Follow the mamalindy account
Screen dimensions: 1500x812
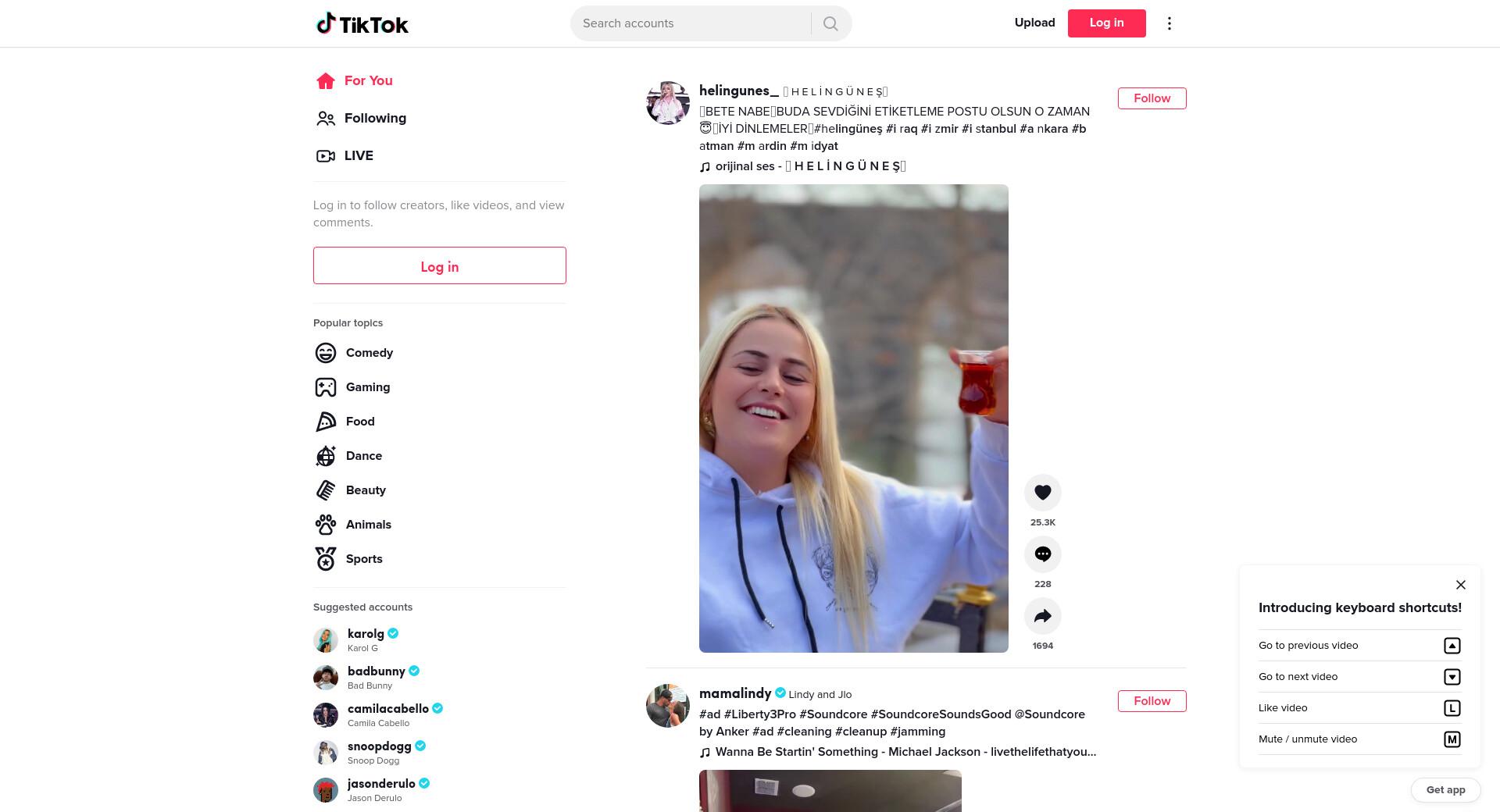[x=1152, y=701]
